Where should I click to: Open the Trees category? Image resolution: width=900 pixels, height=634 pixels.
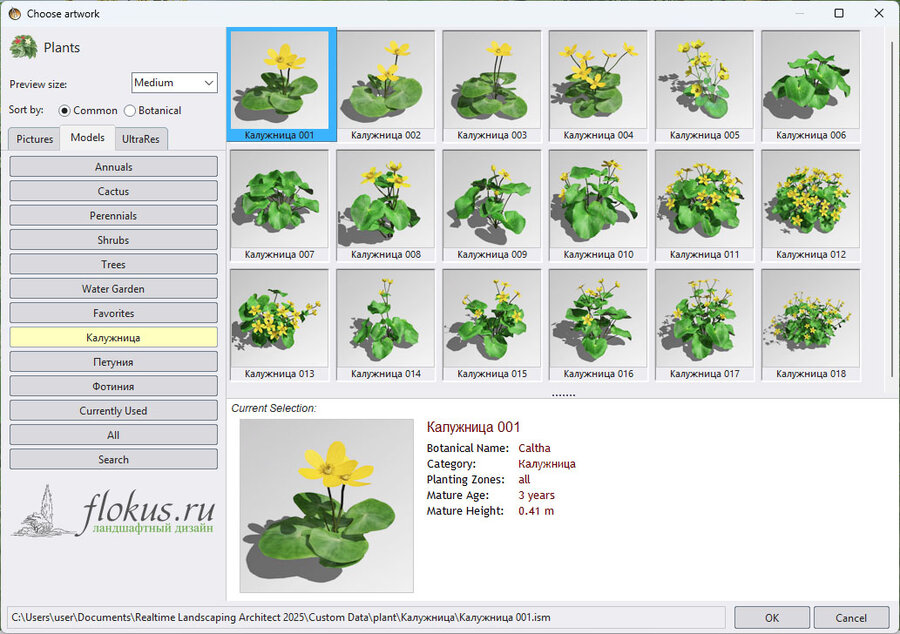[114, 265]
